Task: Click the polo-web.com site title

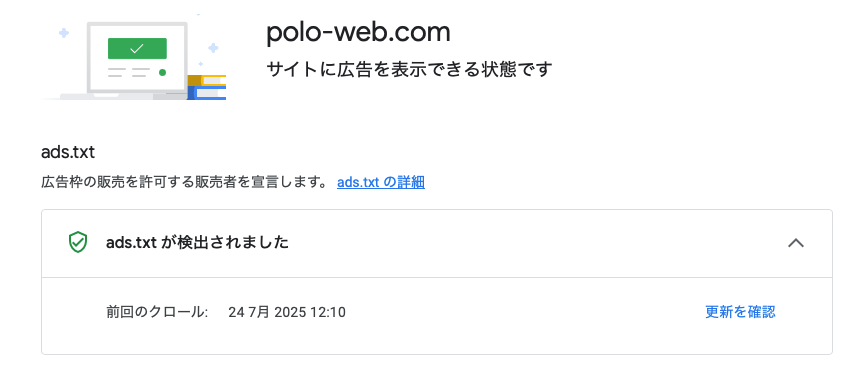Action: click(358, 32)
